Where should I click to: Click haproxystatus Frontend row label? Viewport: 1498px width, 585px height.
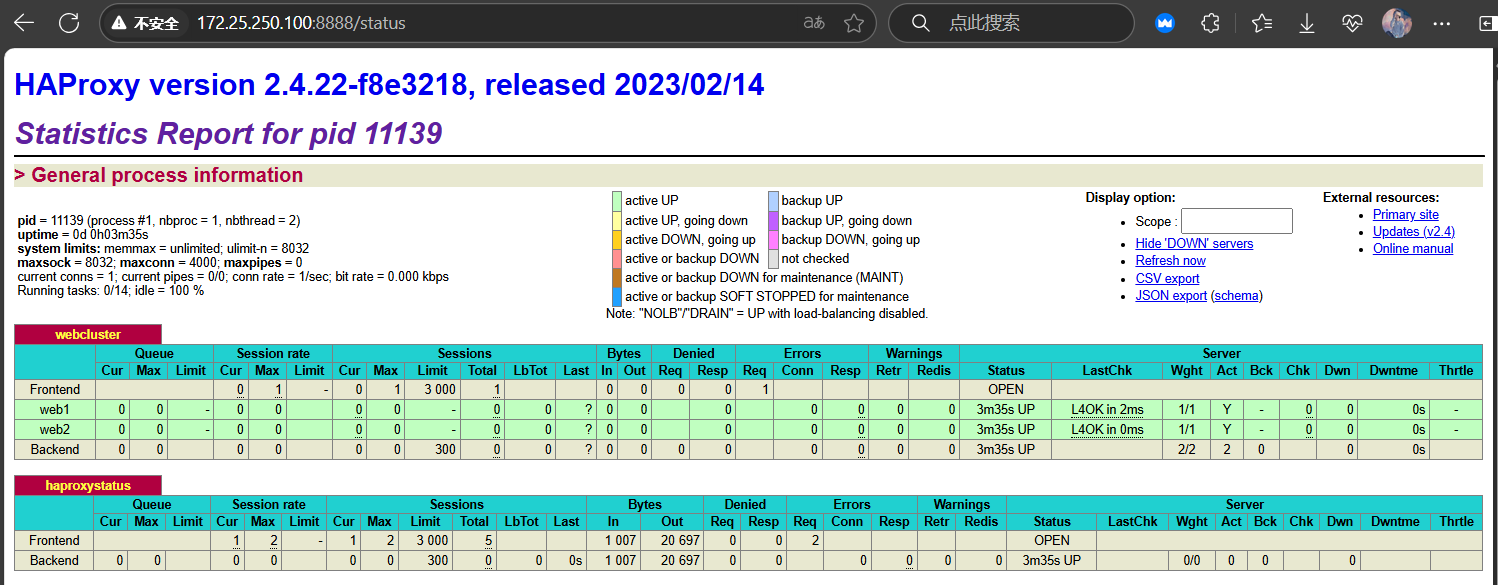[55, 540]
